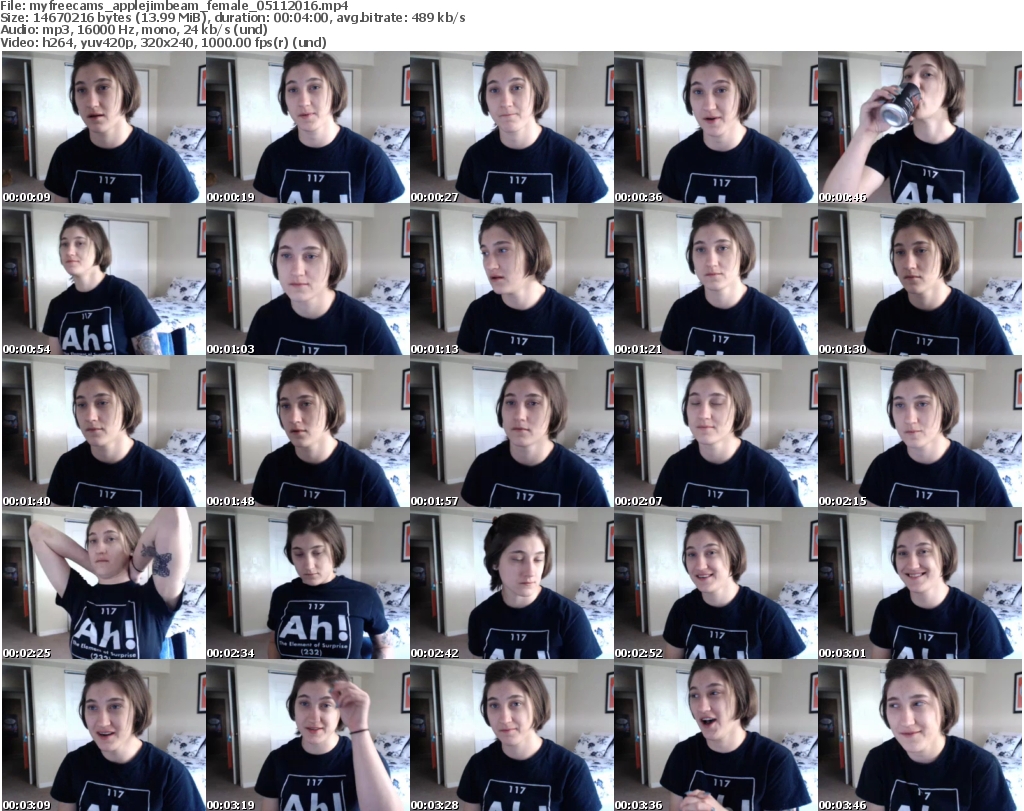This screenshot has width=1024, height=811.
Task: Select the thumbnail at 00:00:19
Action: [x=308, y=127]
